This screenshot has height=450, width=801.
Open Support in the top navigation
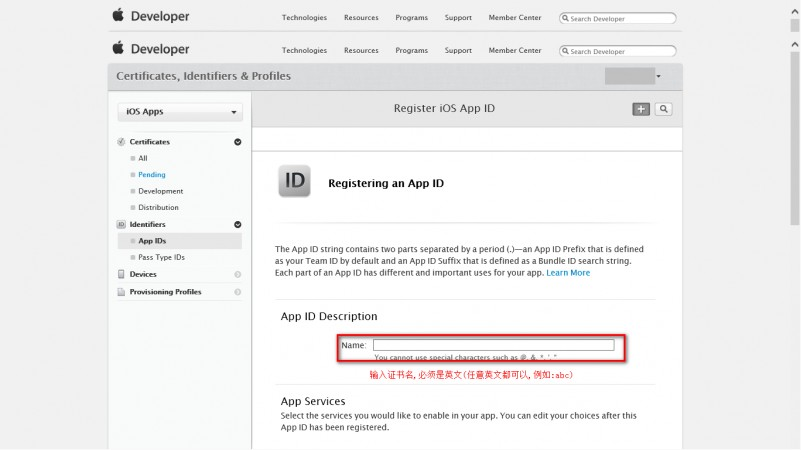click(x=458, y=17)
